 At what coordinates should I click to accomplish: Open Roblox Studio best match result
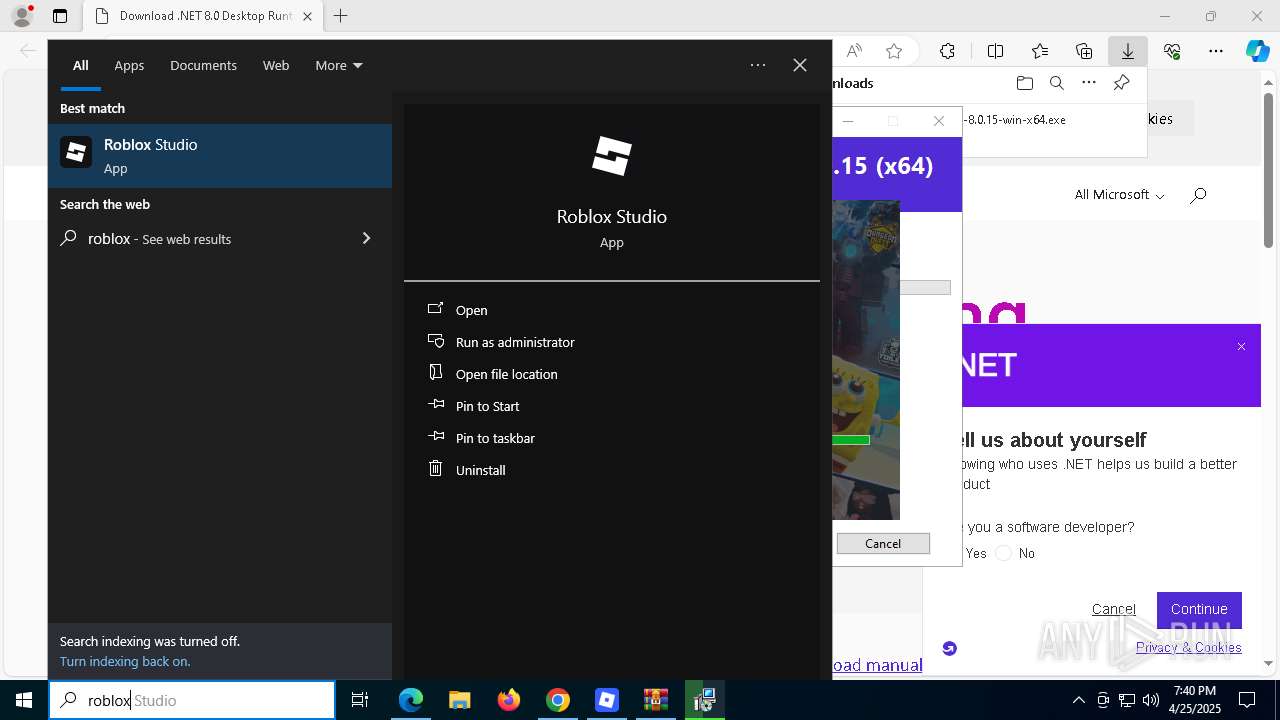click(220, 155)
